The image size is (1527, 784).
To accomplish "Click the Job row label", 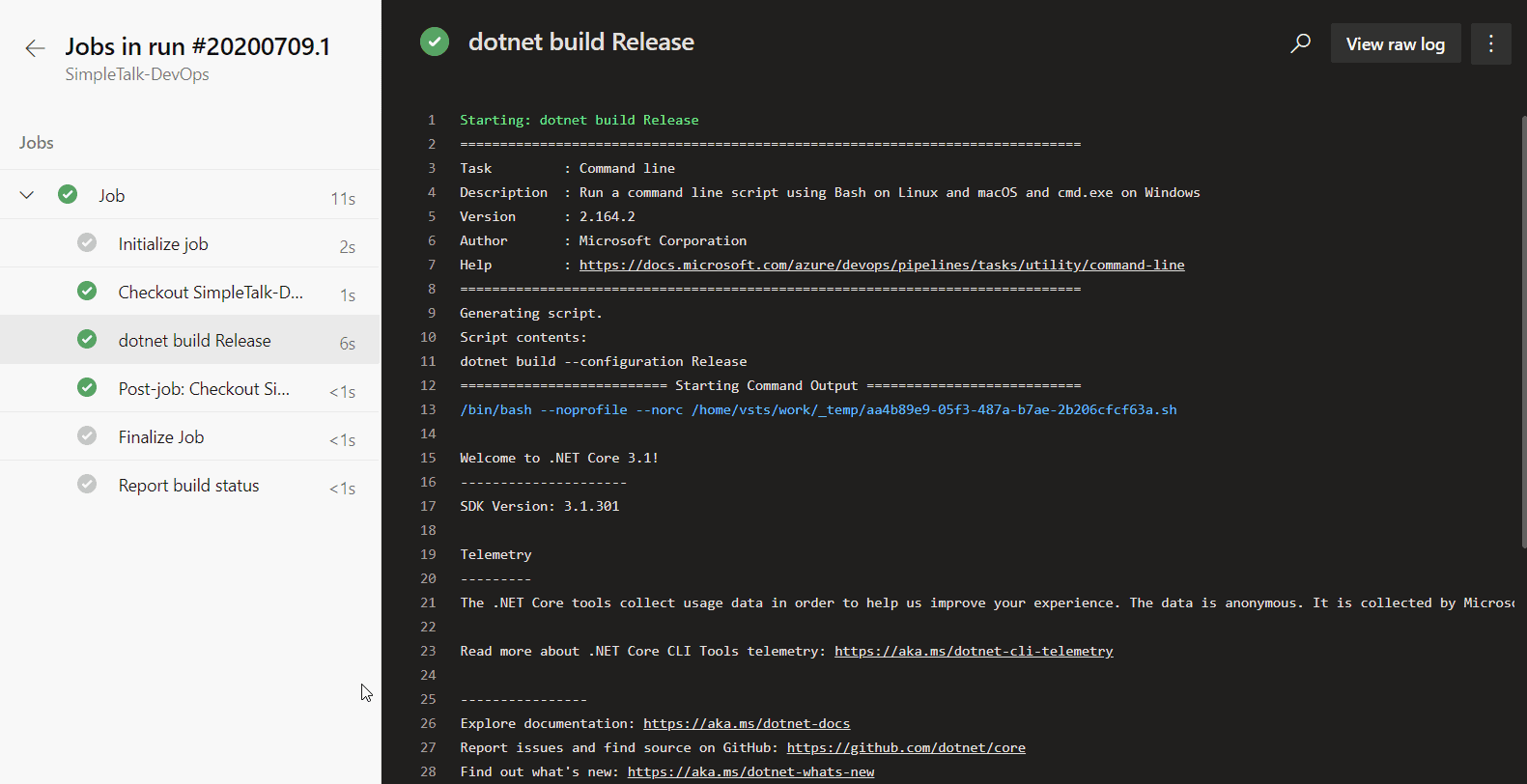I will coord(112,196).
